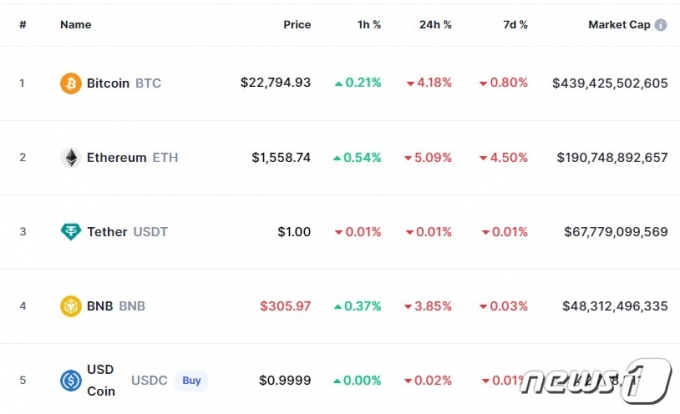Click the USD Coin logo icon
The width and height of the screenshot is (680, 414).
point(71,381)
